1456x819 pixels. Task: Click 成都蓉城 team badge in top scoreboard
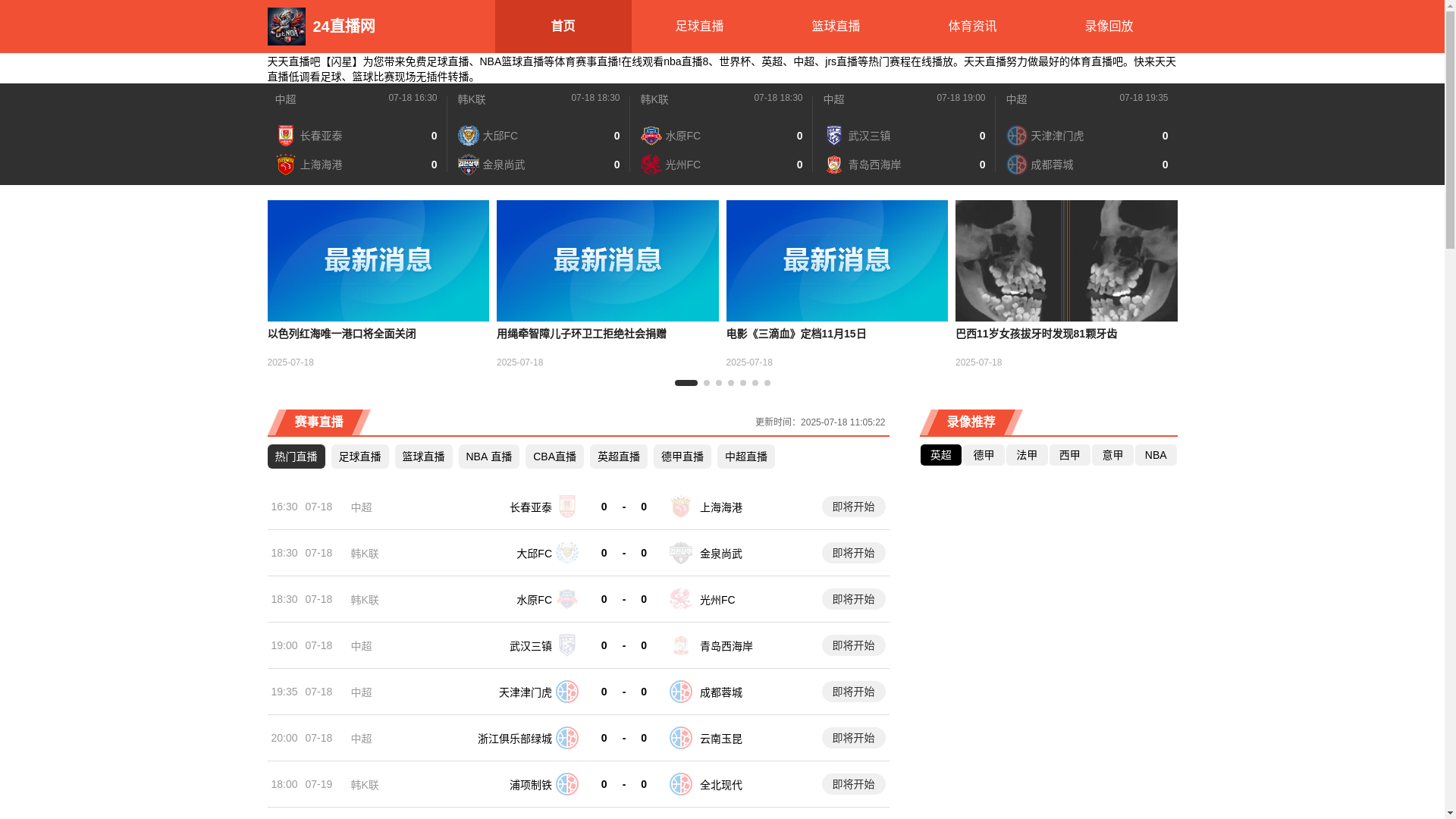[x=1017, y=165]
